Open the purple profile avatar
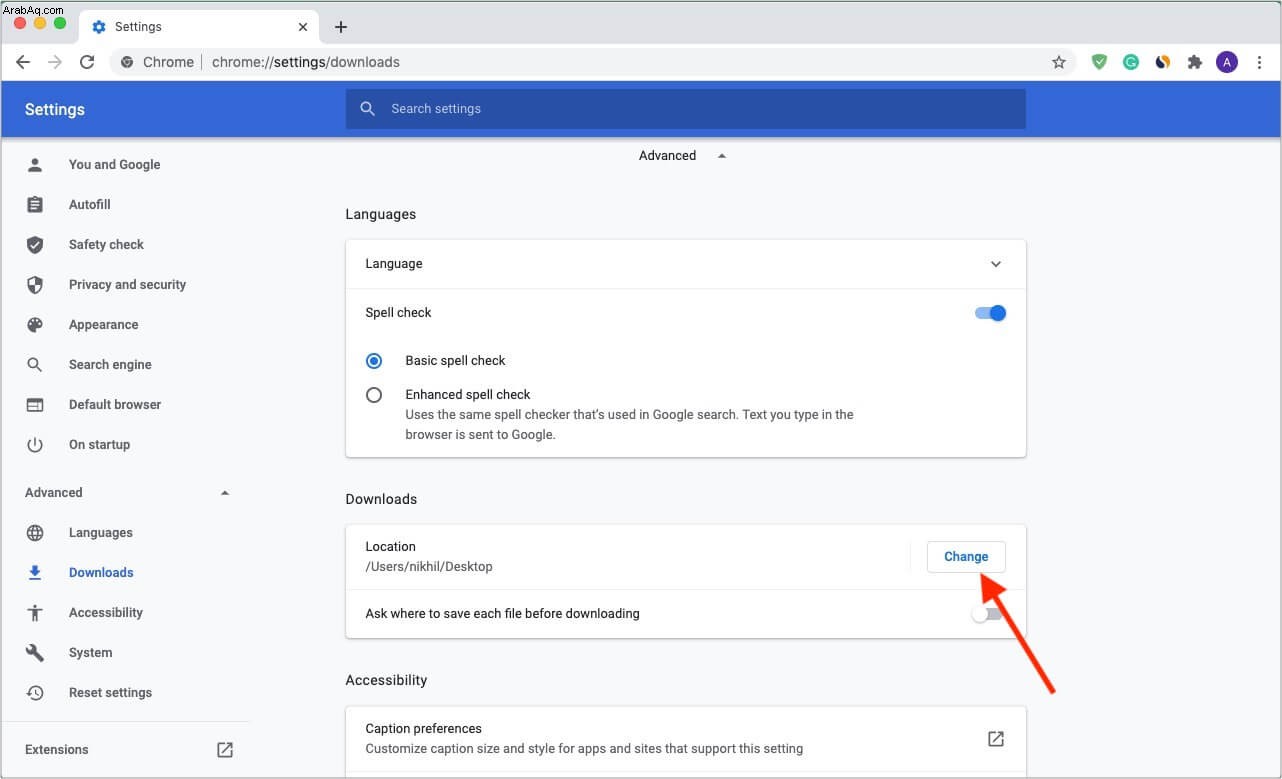The height and width of the screenshot is (779, 1282). 1227,62
